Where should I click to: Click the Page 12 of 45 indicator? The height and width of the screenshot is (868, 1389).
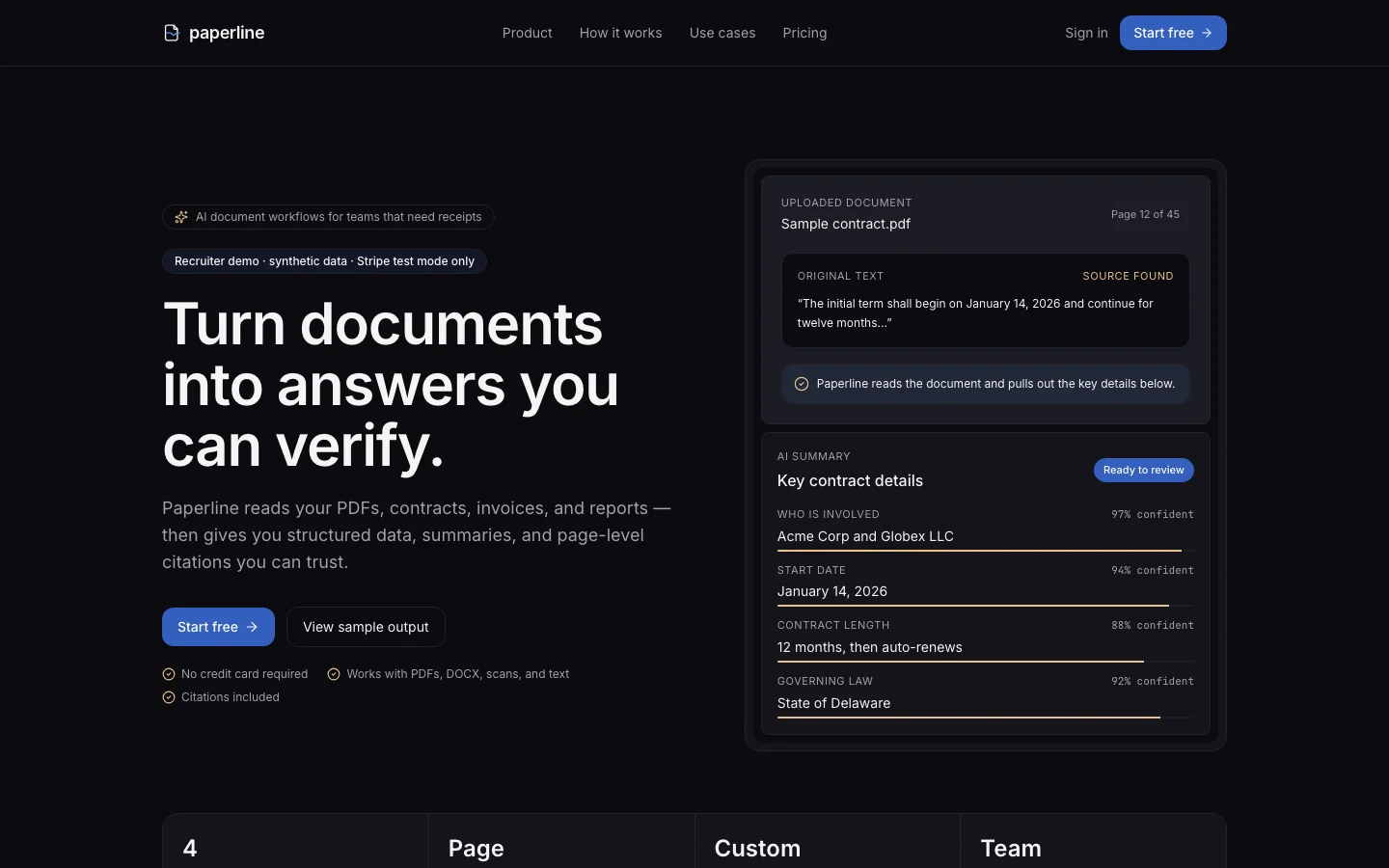1145,214
